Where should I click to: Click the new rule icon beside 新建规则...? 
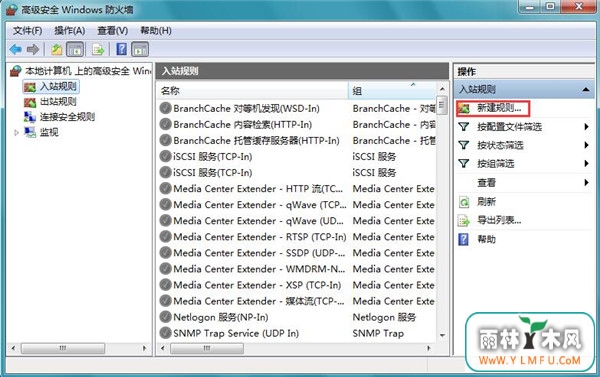tap(464, 109)
